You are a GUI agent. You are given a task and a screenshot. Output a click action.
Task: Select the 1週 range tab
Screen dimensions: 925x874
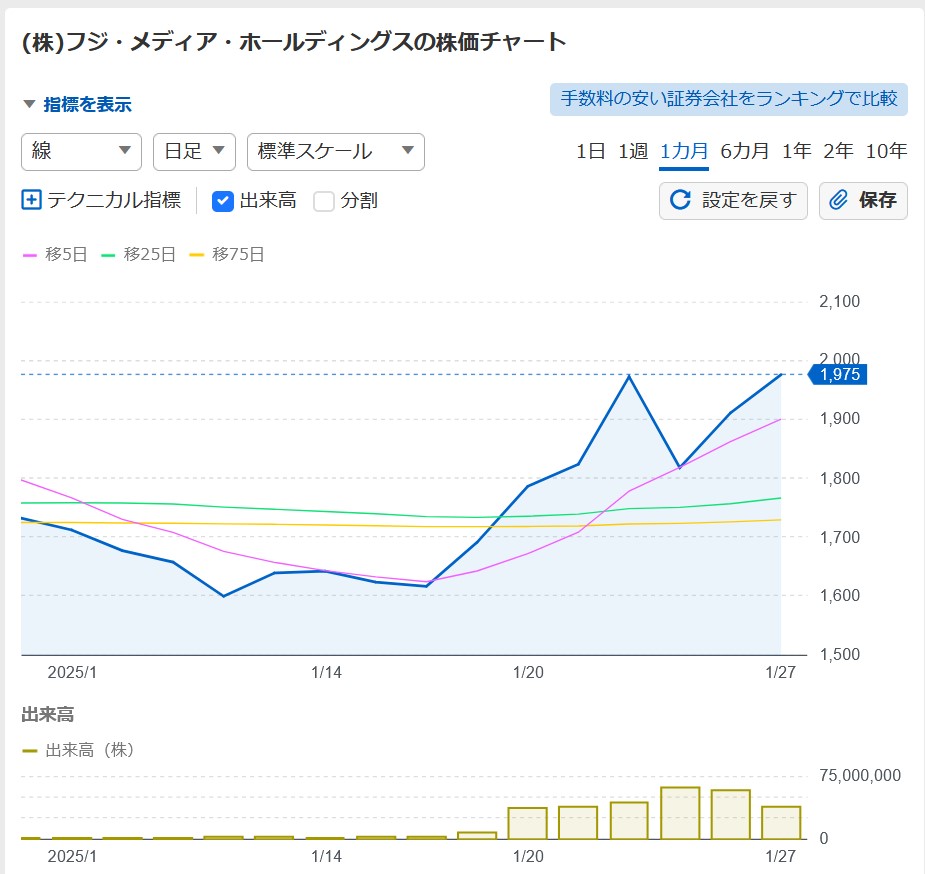[633, 152]
